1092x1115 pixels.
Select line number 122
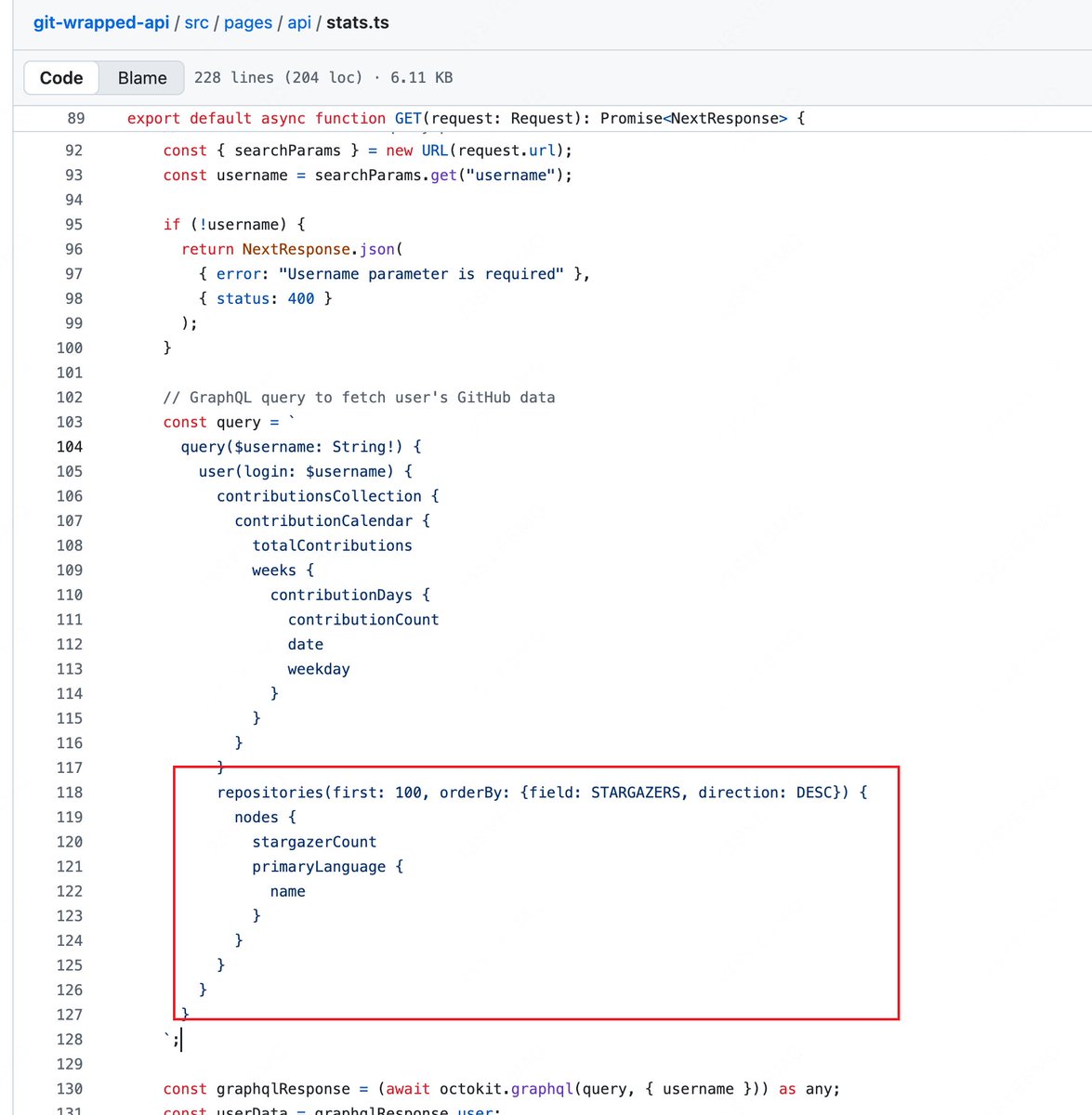[70, 890]
